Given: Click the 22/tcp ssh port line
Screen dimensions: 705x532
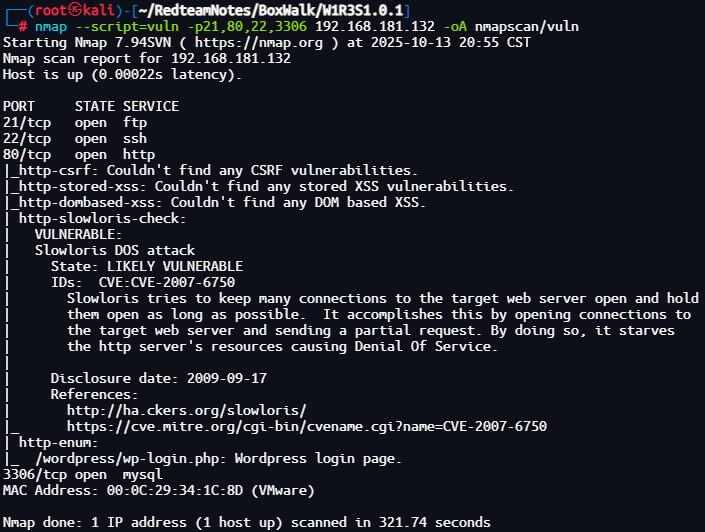Looking at the screenshot, I should pos(74,138).
